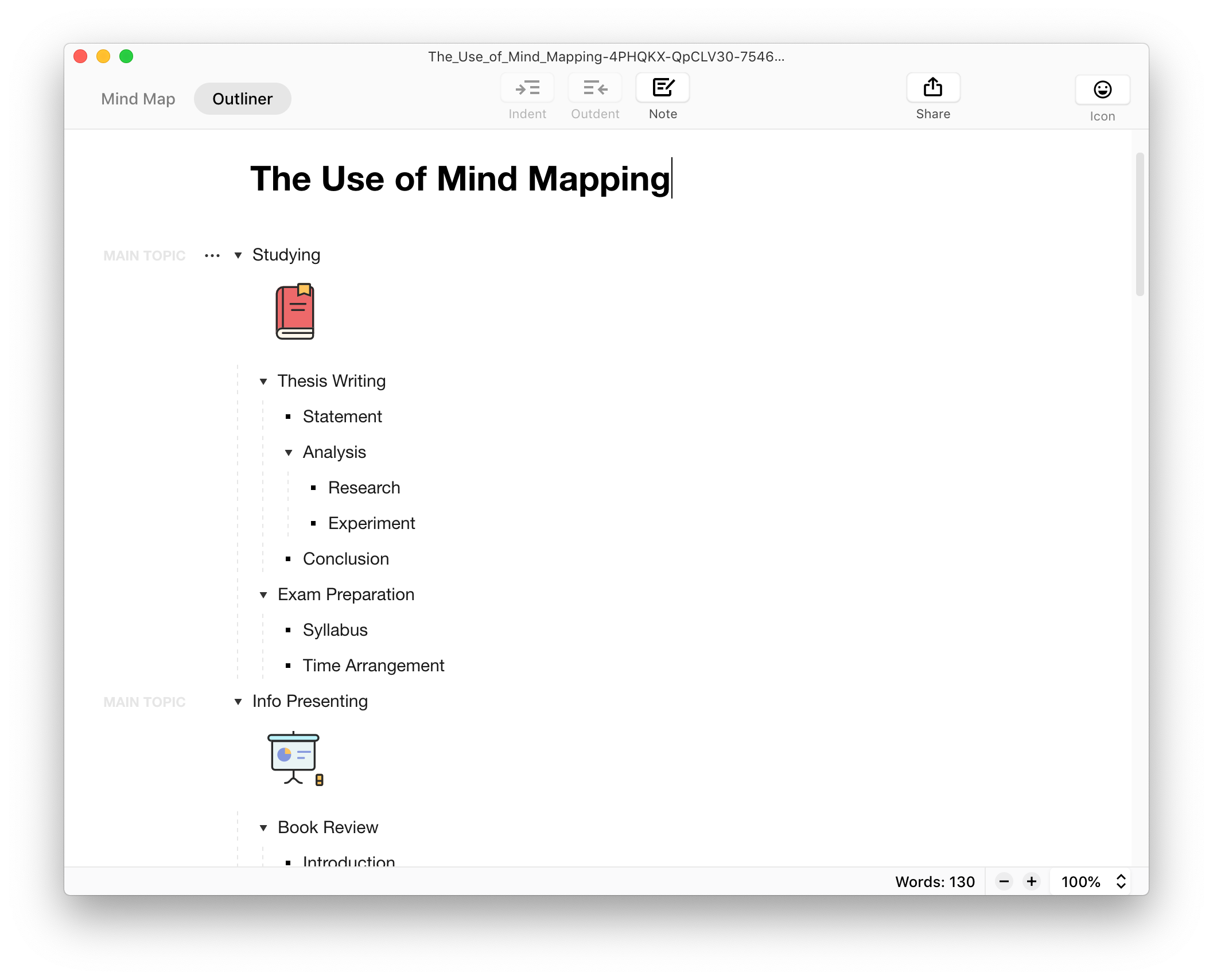The image size is (1213, 980).
Task: Collapse the Studying main topic
Action: pyautogui.click(x=238, y=255)
